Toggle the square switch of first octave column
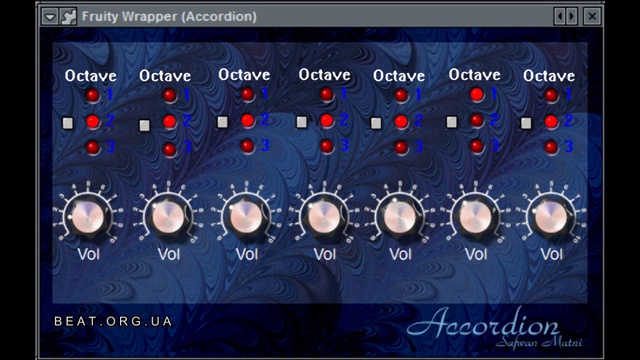Image resolution: width=640 pixels, height=360 pixels. [68, 123]
